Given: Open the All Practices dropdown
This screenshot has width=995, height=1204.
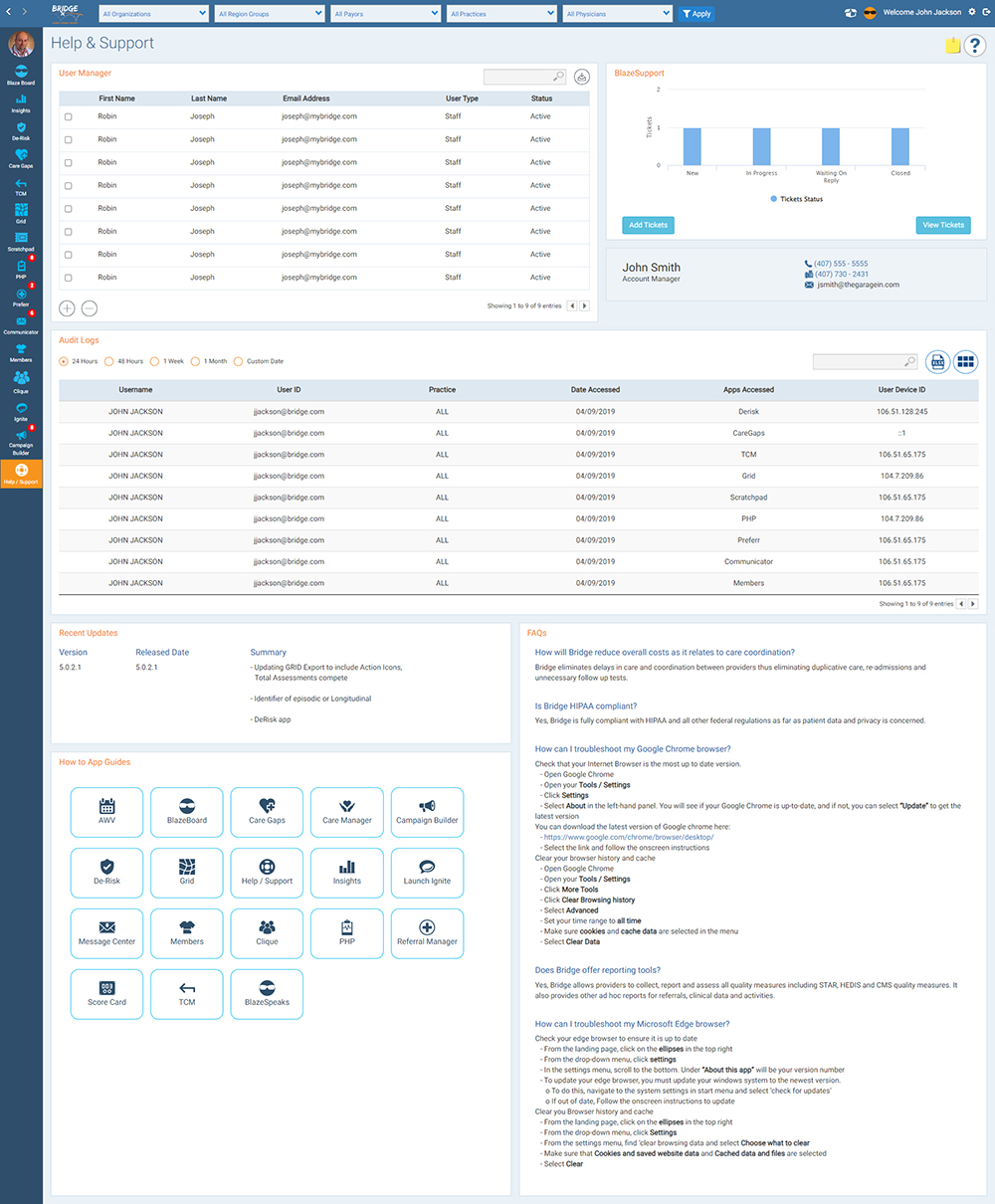Looking at the screenshot, I should coord(501,14).
